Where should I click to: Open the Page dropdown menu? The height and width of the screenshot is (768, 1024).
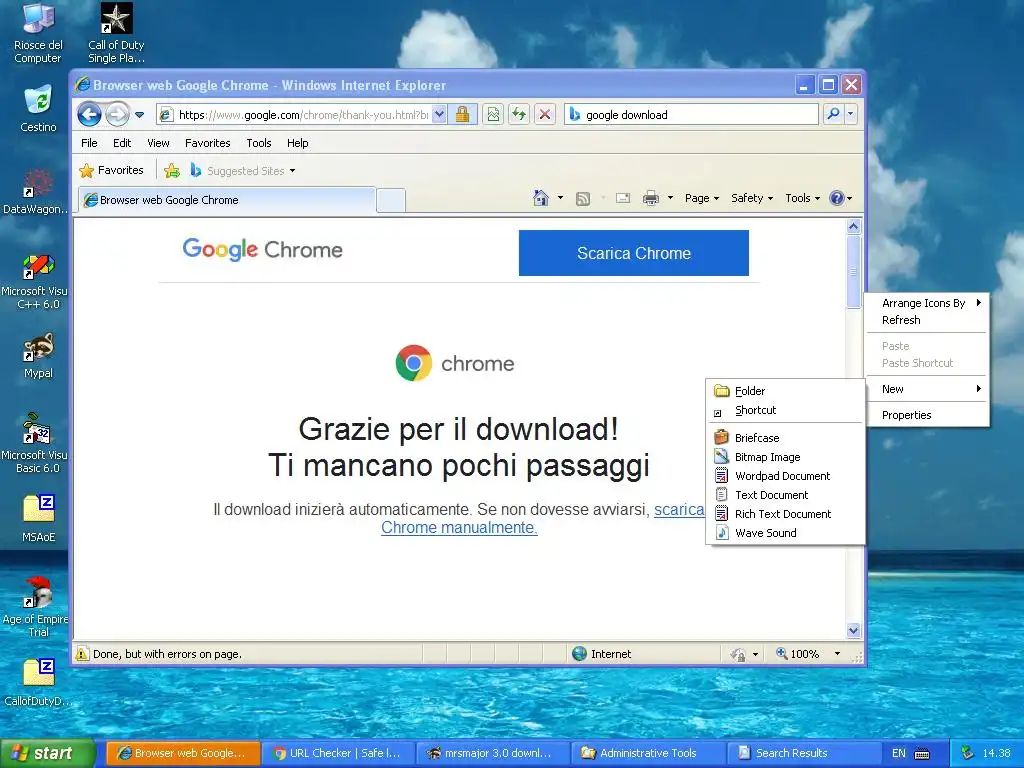coord(702,198)
